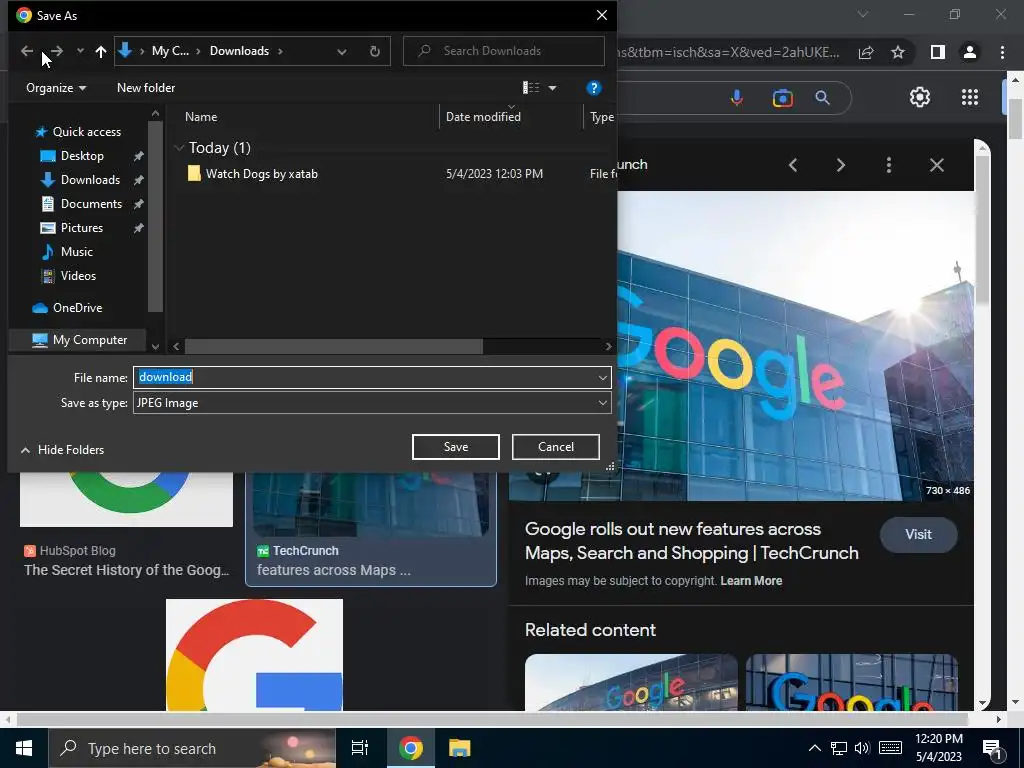This screenshot has height=768, width=1024.
Task: Click the file list horizontal scrollbar
Action: point(334,346)
